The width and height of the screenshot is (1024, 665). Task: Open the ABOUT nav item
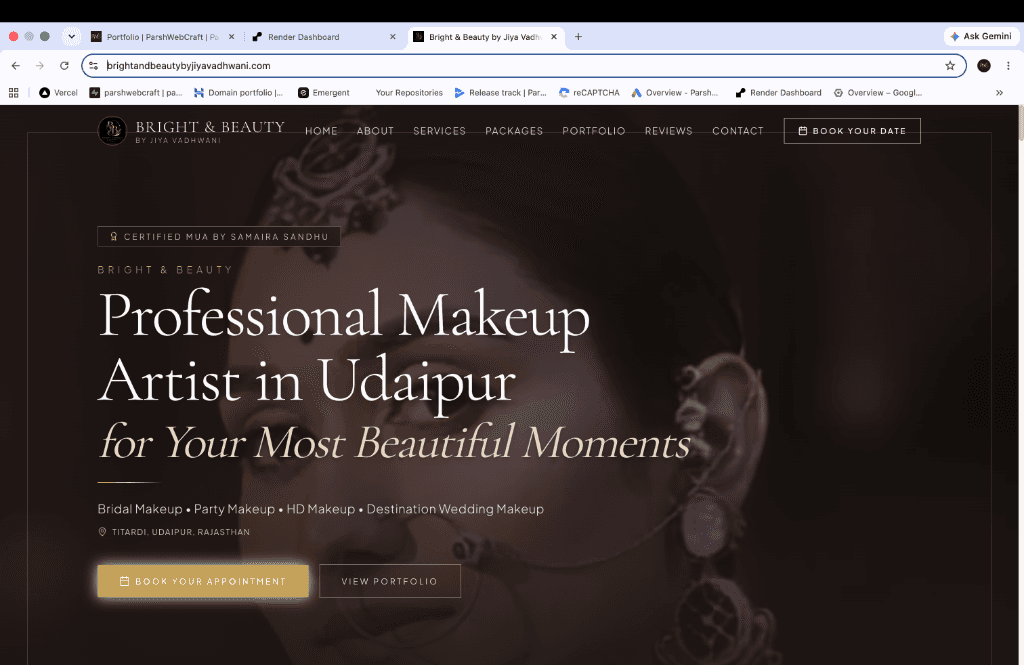click(x=375, y=131)
